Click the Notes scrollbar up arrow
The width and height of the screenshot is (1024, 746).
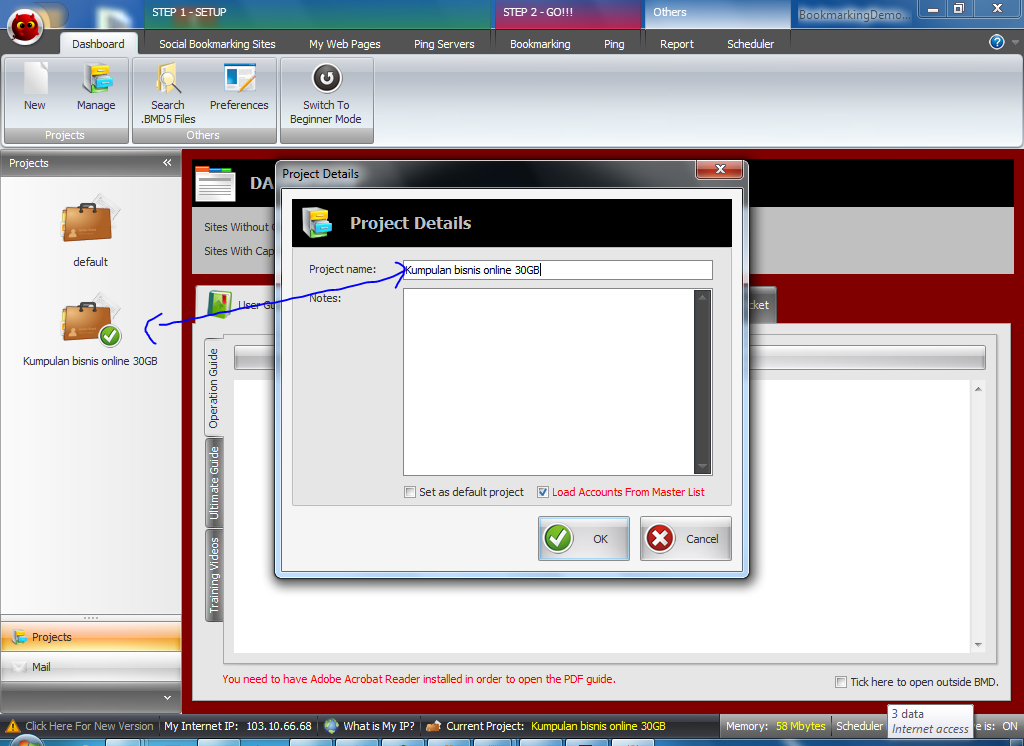[703, 297]
